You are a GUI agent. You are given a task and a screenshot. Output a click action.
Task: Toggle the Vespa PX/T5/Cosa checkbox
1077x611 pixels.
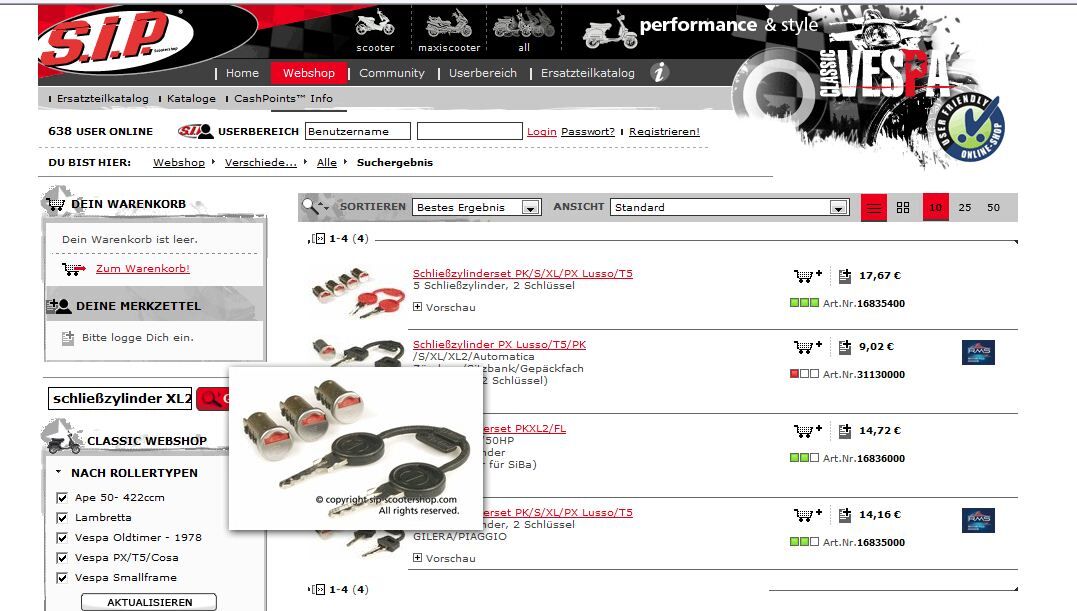tap(62, 557)
